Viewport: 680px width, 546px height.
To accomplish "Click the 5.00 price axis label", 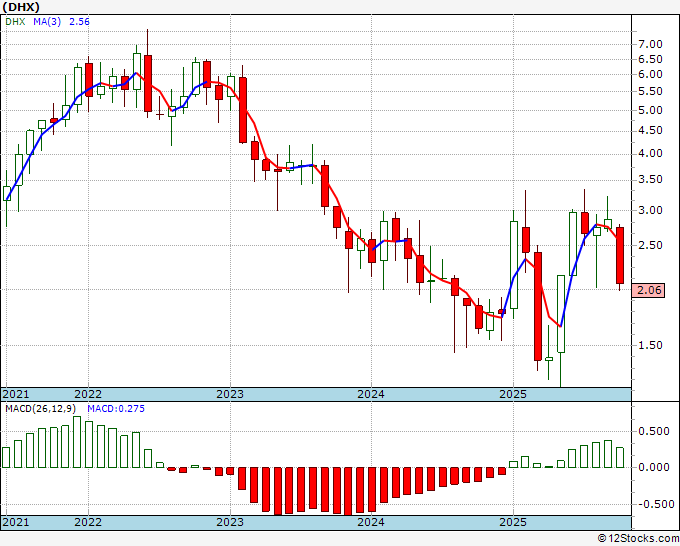I will tap(650, 110).
